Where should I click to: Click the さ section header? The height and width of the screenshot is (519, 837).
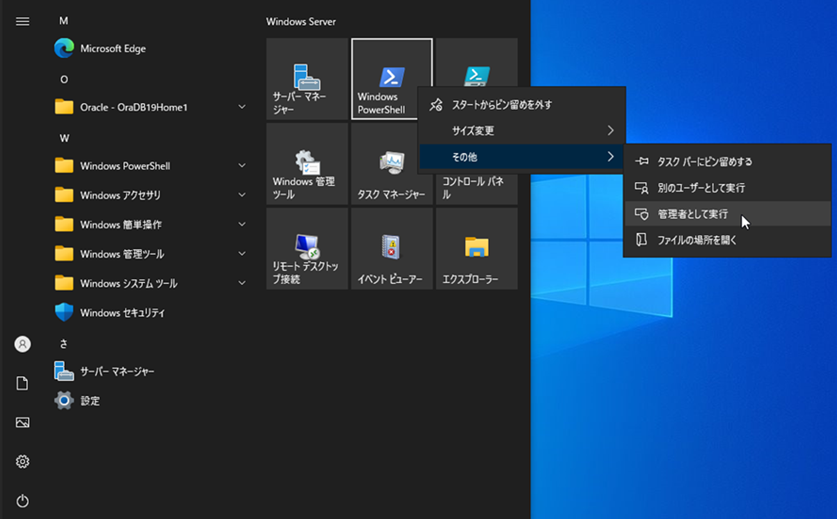tap(64, 344)
